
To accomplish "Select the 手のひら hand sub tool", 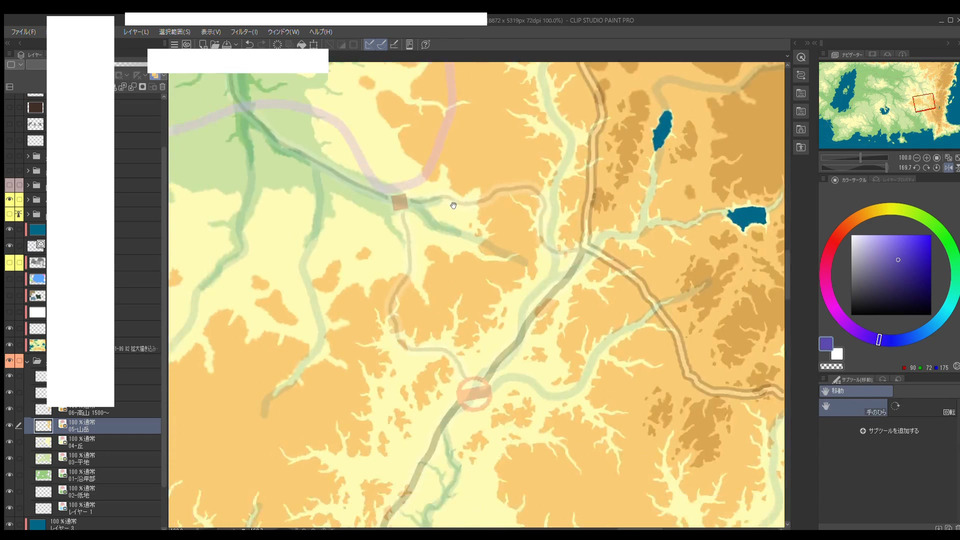I will (853, 408).
